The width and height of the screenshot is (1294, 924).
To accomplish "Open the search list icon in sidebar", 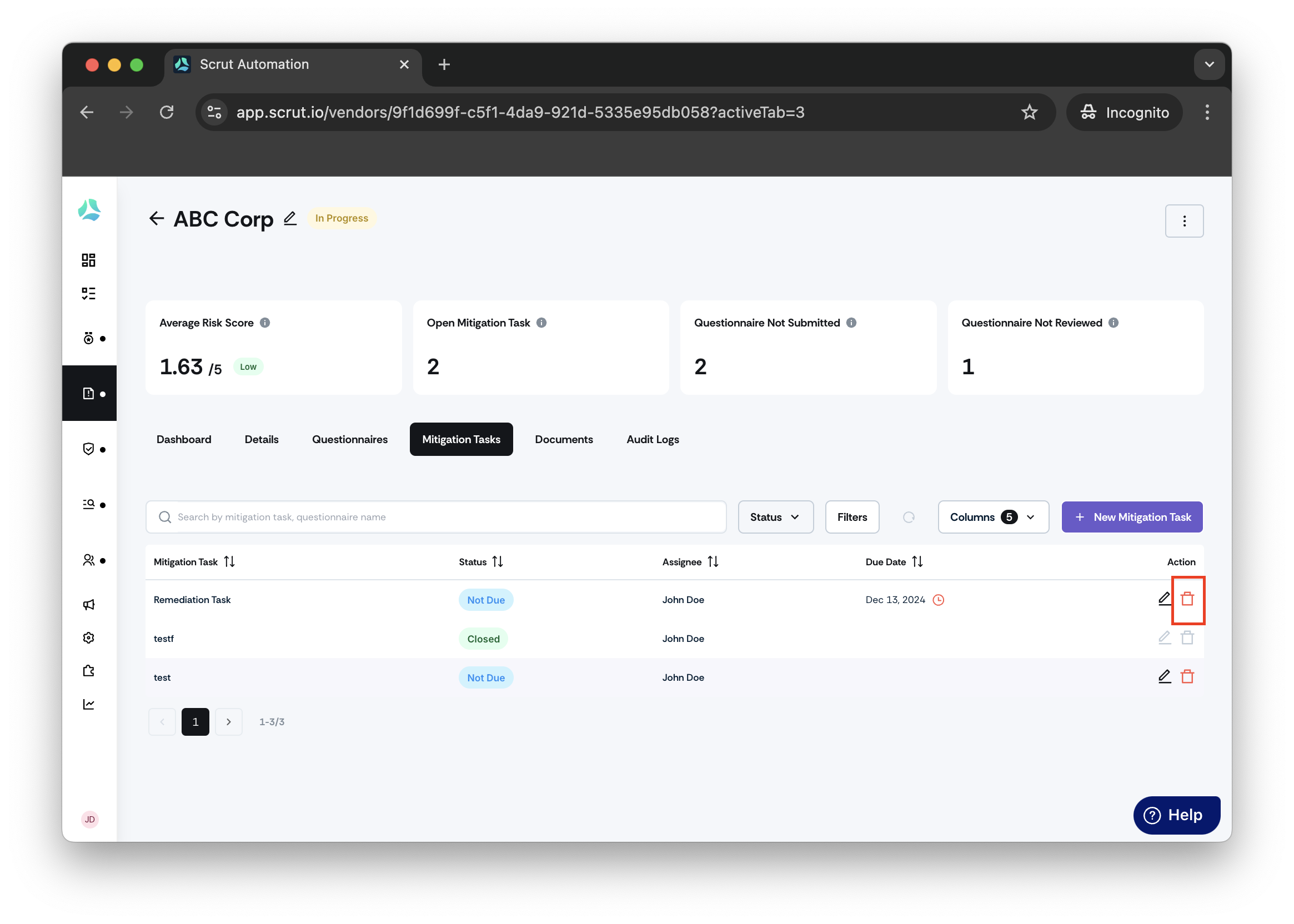I will (x=88, y=505).
